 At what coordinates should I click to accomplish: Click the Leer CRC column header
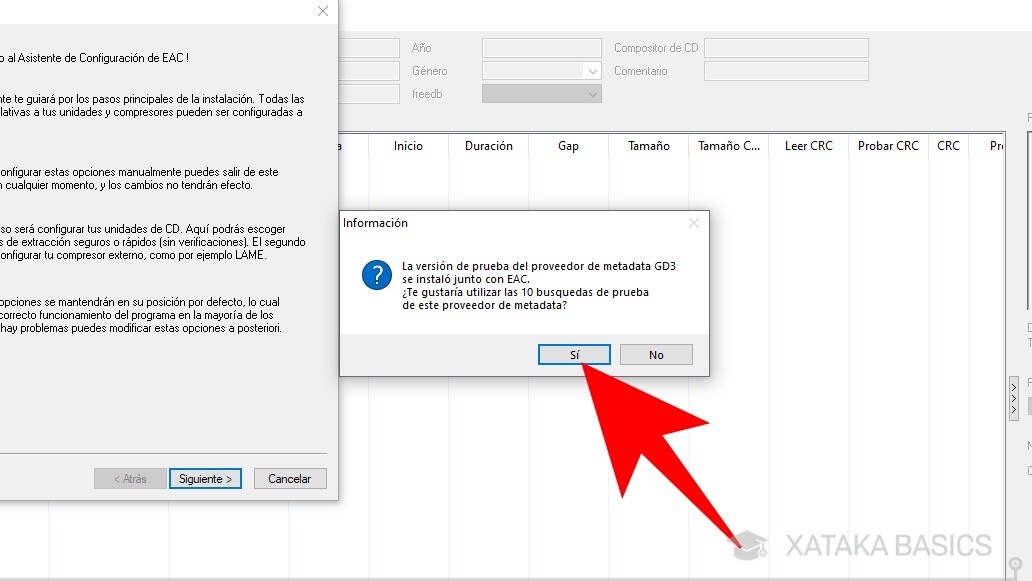point(807,145)
